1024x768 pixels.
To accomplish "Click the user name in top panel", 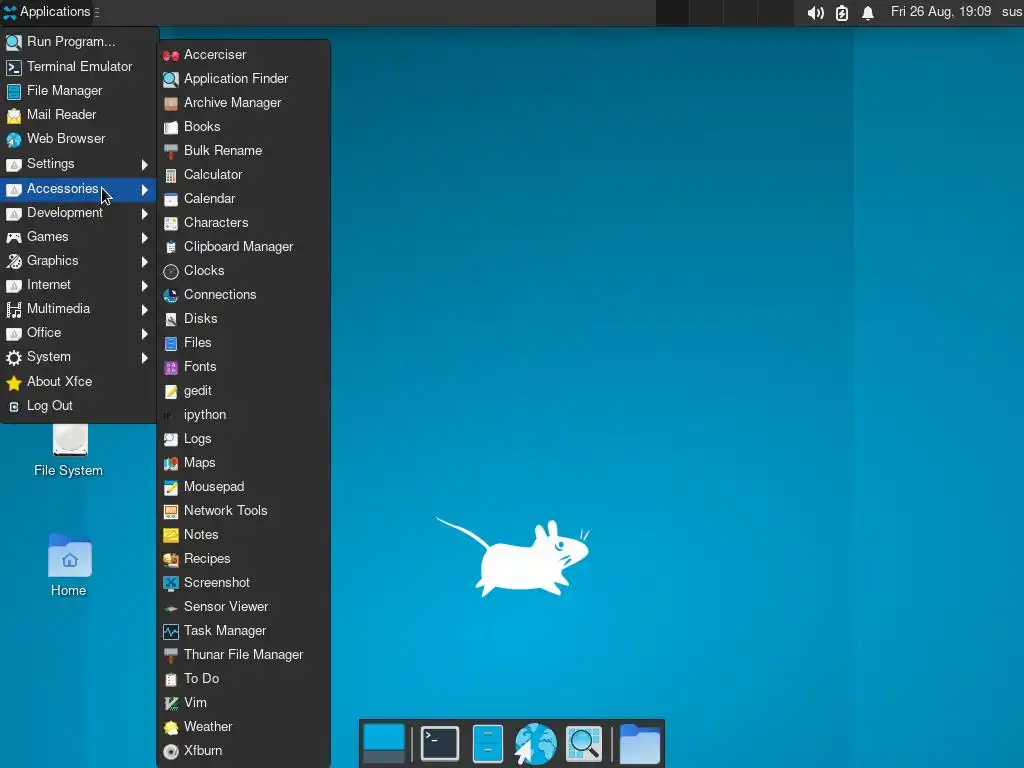I will coord(1012,12).
